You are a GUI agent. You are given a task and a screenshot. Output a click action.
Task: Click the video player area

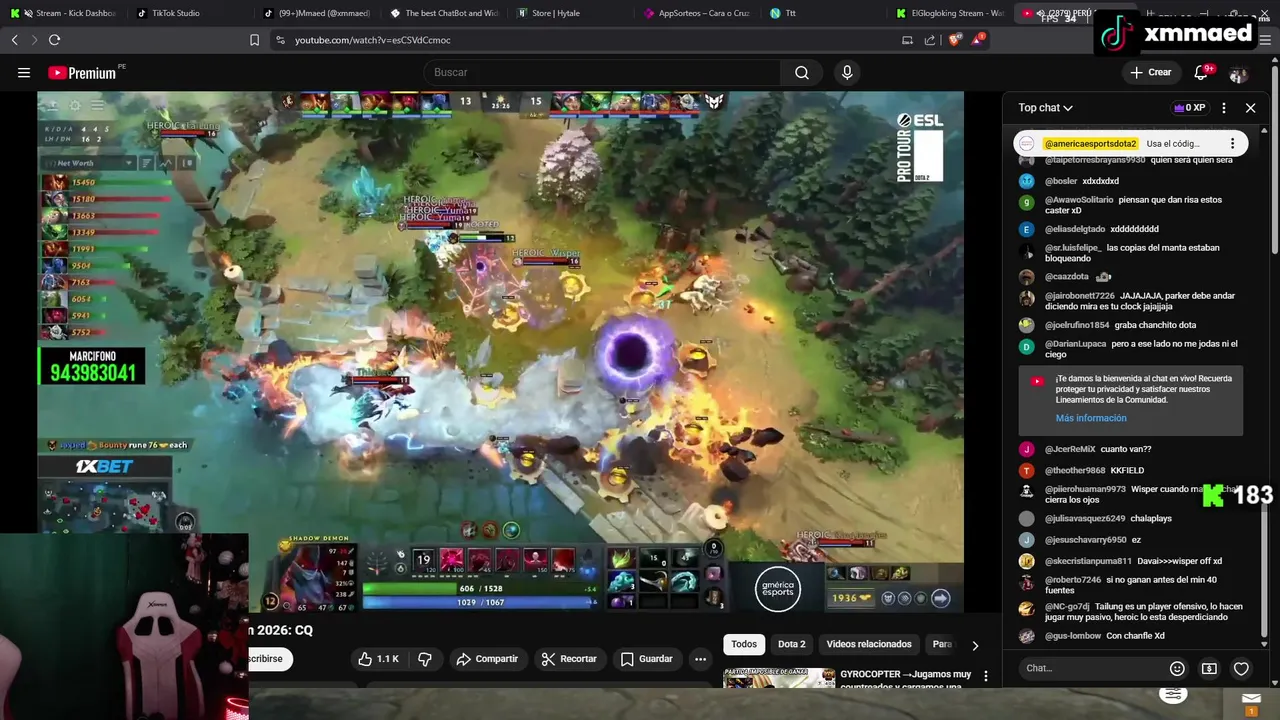(500, 351)
